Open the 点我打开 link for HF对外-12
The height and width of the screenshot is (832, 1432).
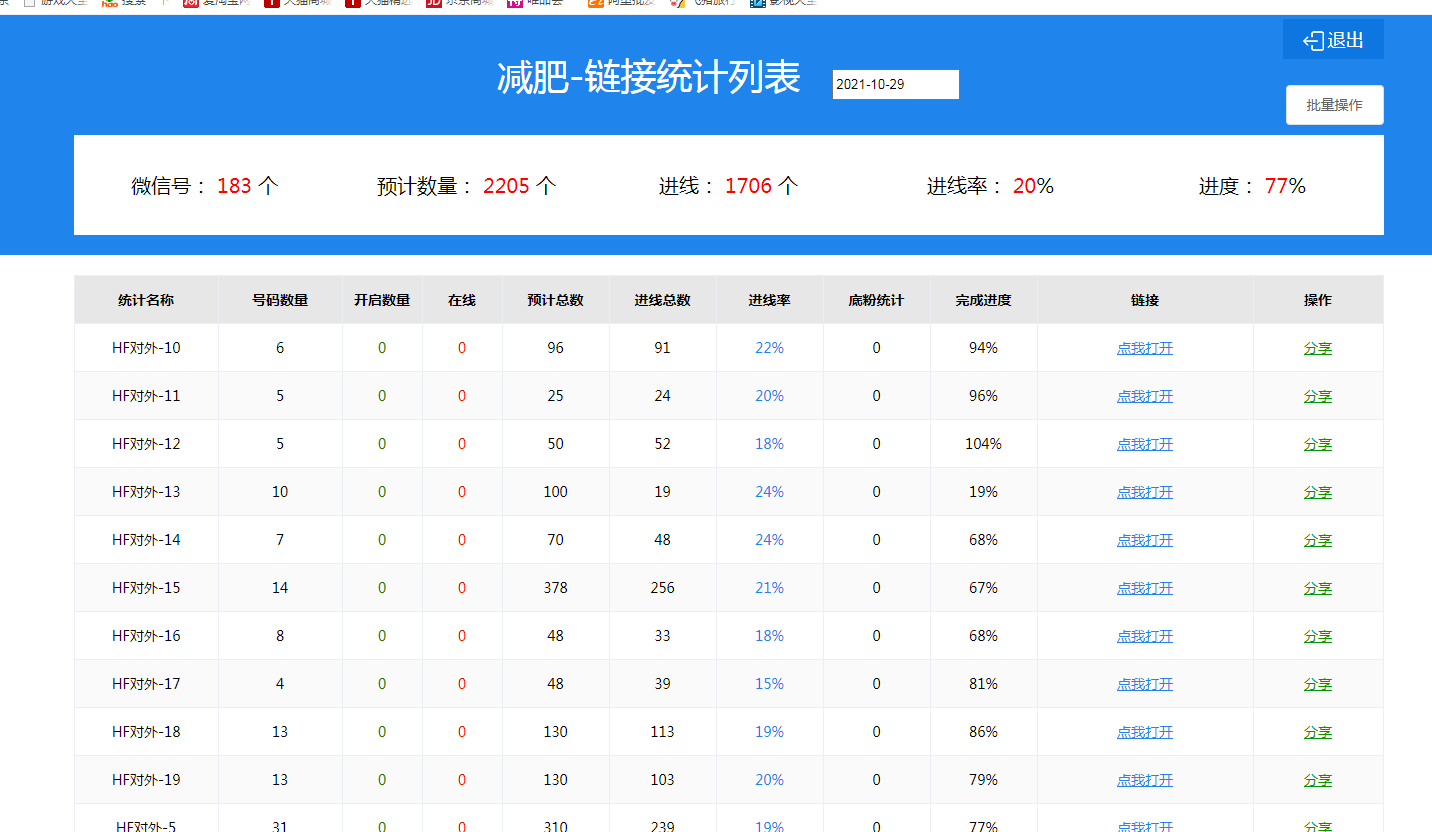tap(1145, 444)
